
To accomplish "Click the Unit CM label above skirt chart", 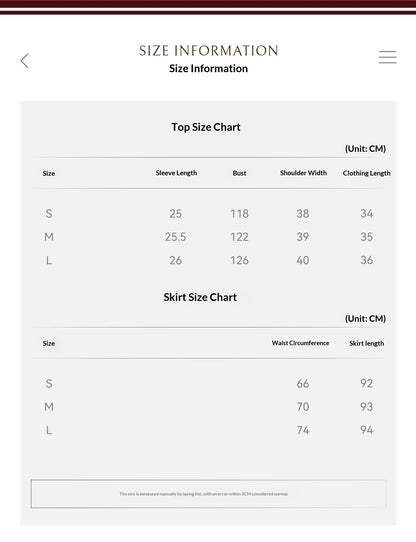I will pyautogui.click(x=365, y=318).
